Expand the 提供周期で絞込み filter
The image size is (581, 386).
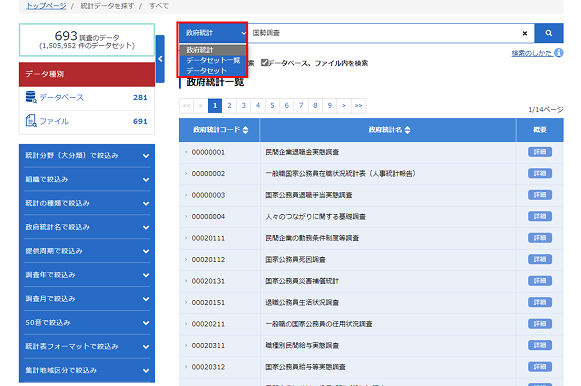click(x=87, y=251)
